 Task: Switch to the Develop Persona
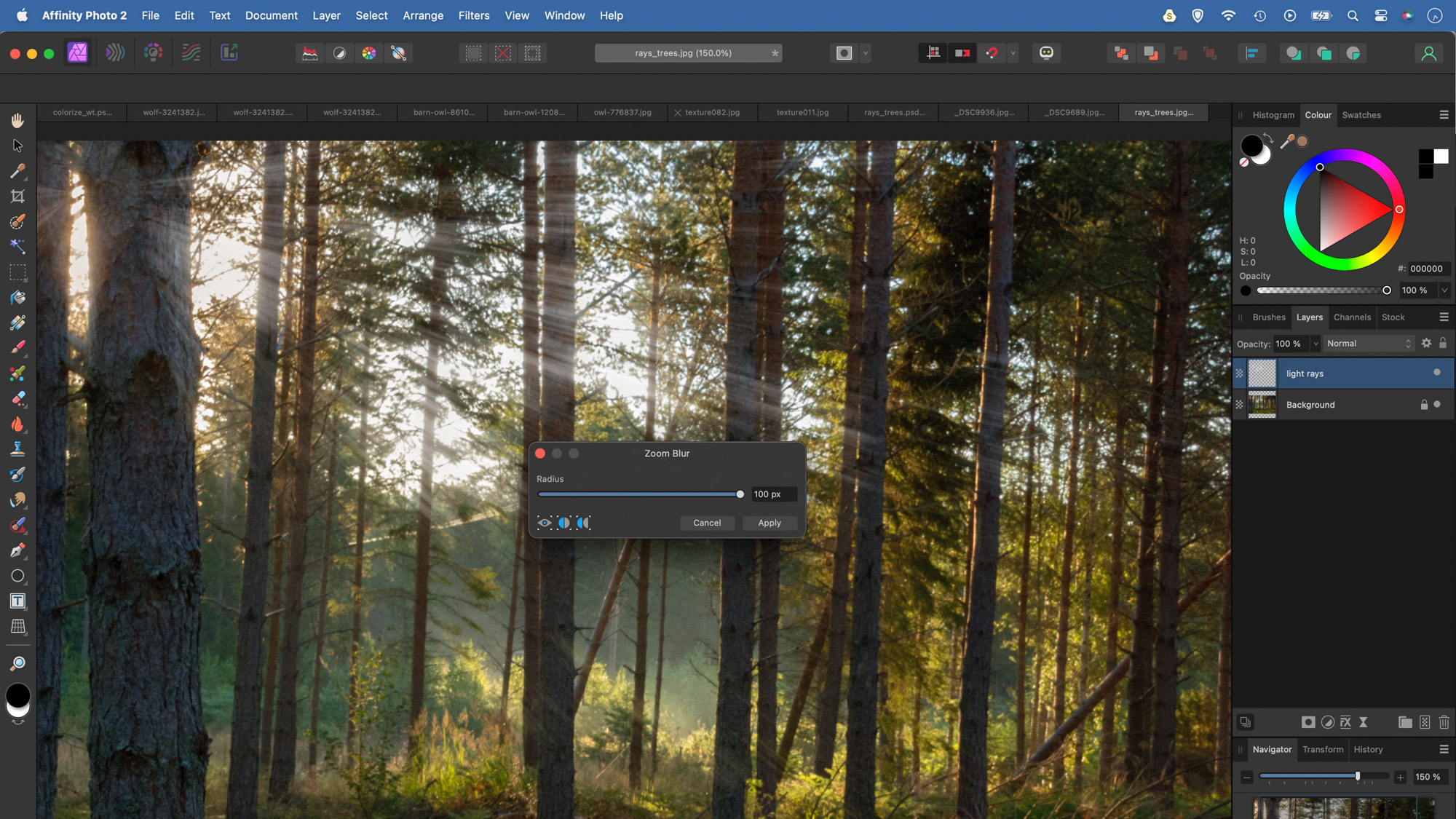[153, 52]
